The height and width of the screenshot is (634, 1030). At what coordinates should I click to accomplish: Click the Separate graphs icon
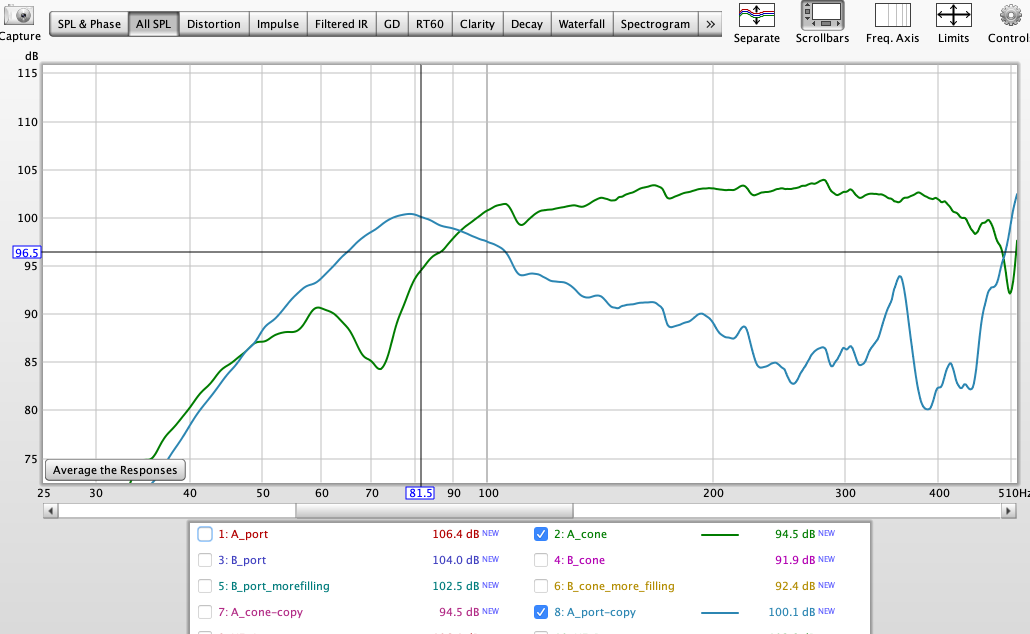click(x=756, y=15)
